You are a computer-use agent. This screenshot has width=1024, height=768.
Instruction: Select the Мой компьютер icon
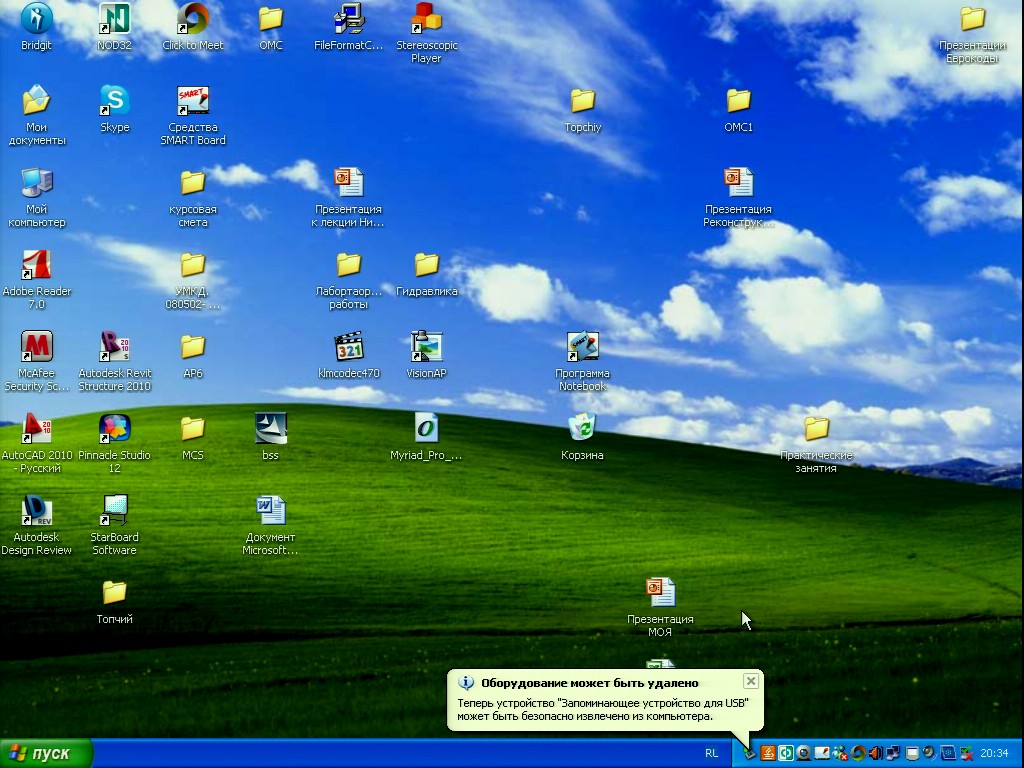pyautogui.click(x=37, y=197)
